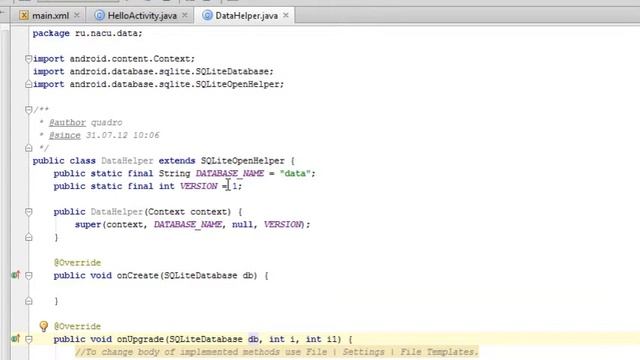Click the @Override annotation above onCreate
Viewport: 640px width, 360px height.
(77, 262)
